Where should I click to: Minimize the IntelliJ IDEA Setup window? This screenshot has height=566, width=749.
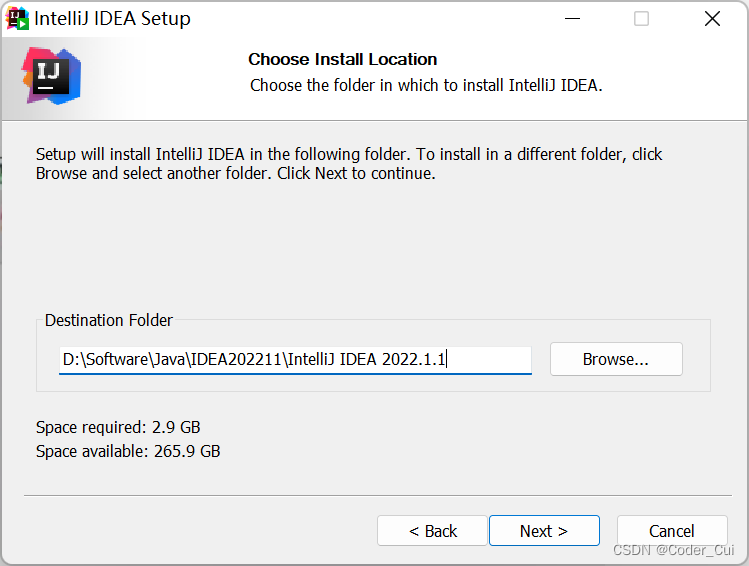click(572, 19)
